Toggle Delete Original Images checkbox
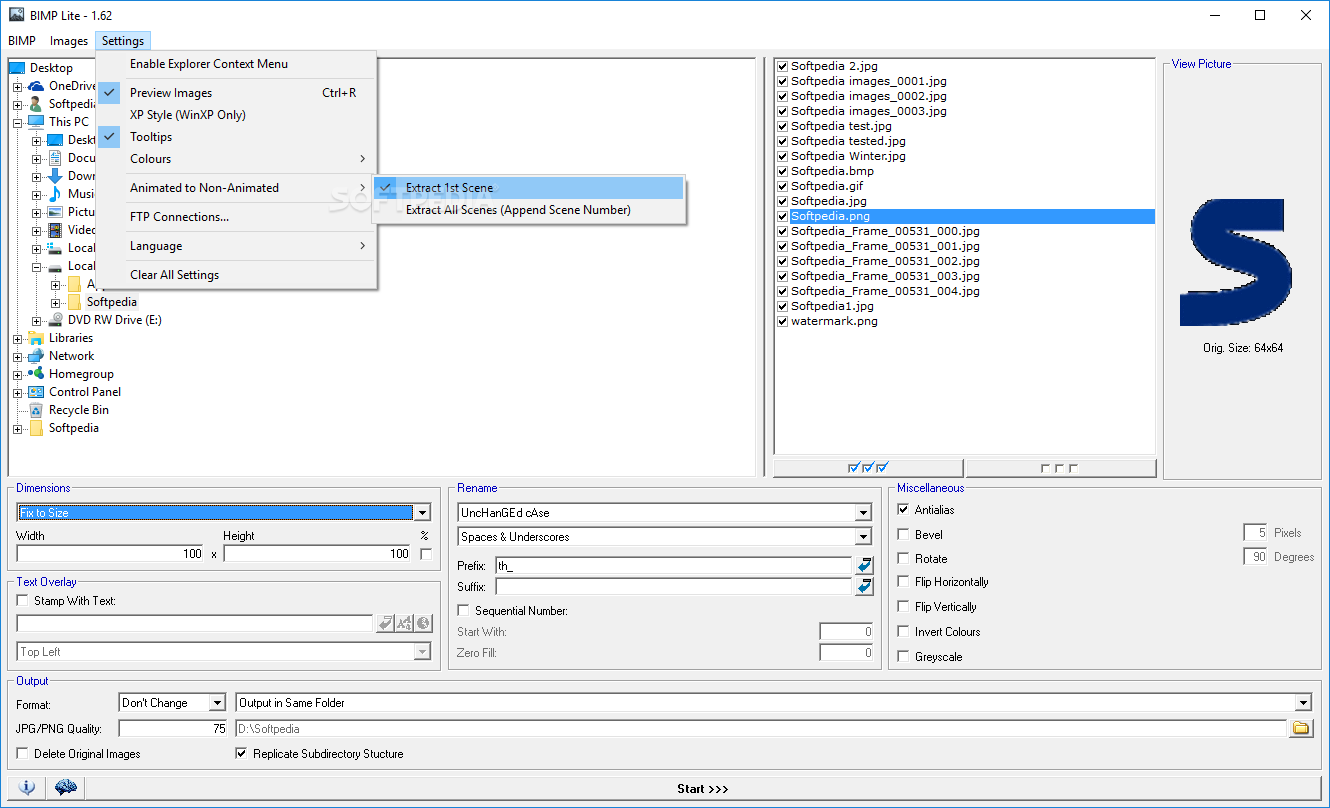The width and height of the screenshot is (1330, 808). (x=23, y=754)
